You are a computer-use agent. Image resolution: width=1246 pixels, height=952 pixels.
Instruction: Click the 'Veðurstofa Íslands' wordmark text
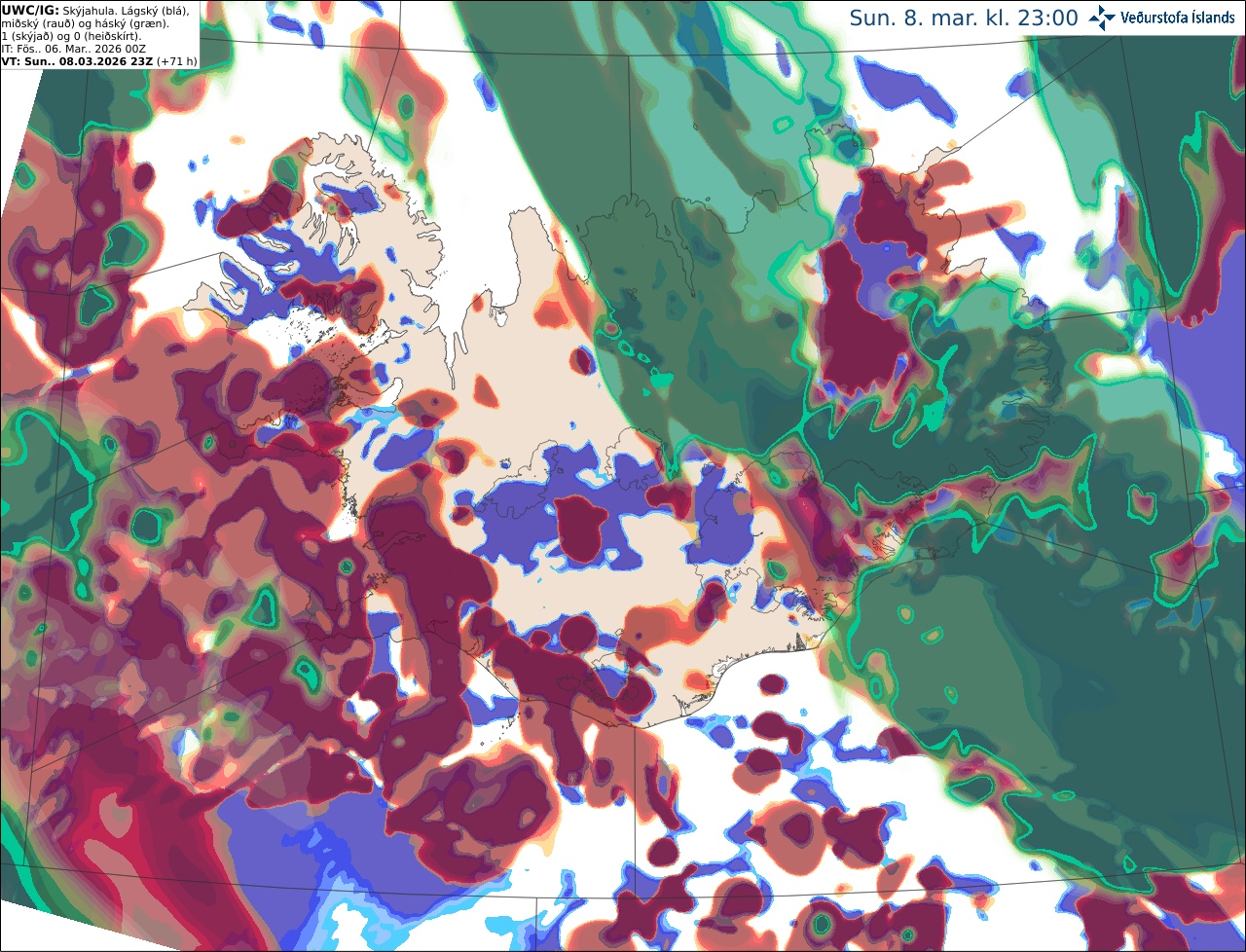pos(1177,18)
